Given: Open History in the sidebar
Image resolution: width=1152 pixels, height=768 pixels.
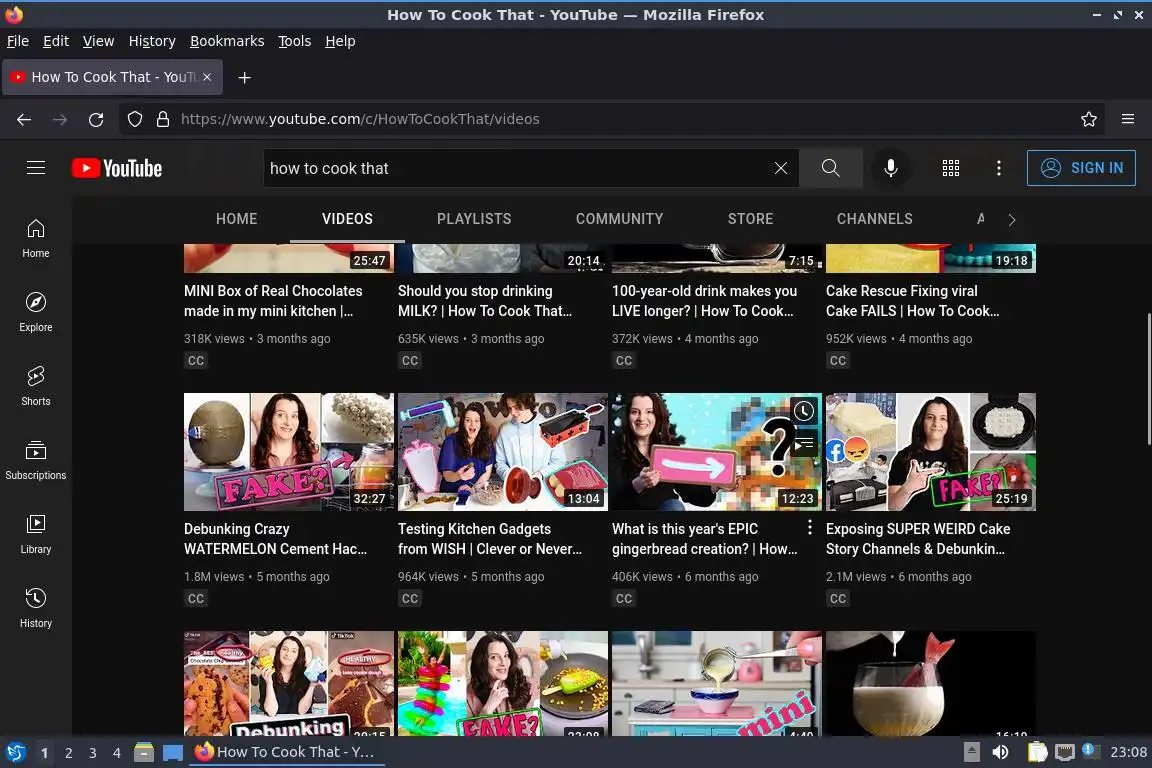Looking at the screenshot, I should click(x=35, y=609).
